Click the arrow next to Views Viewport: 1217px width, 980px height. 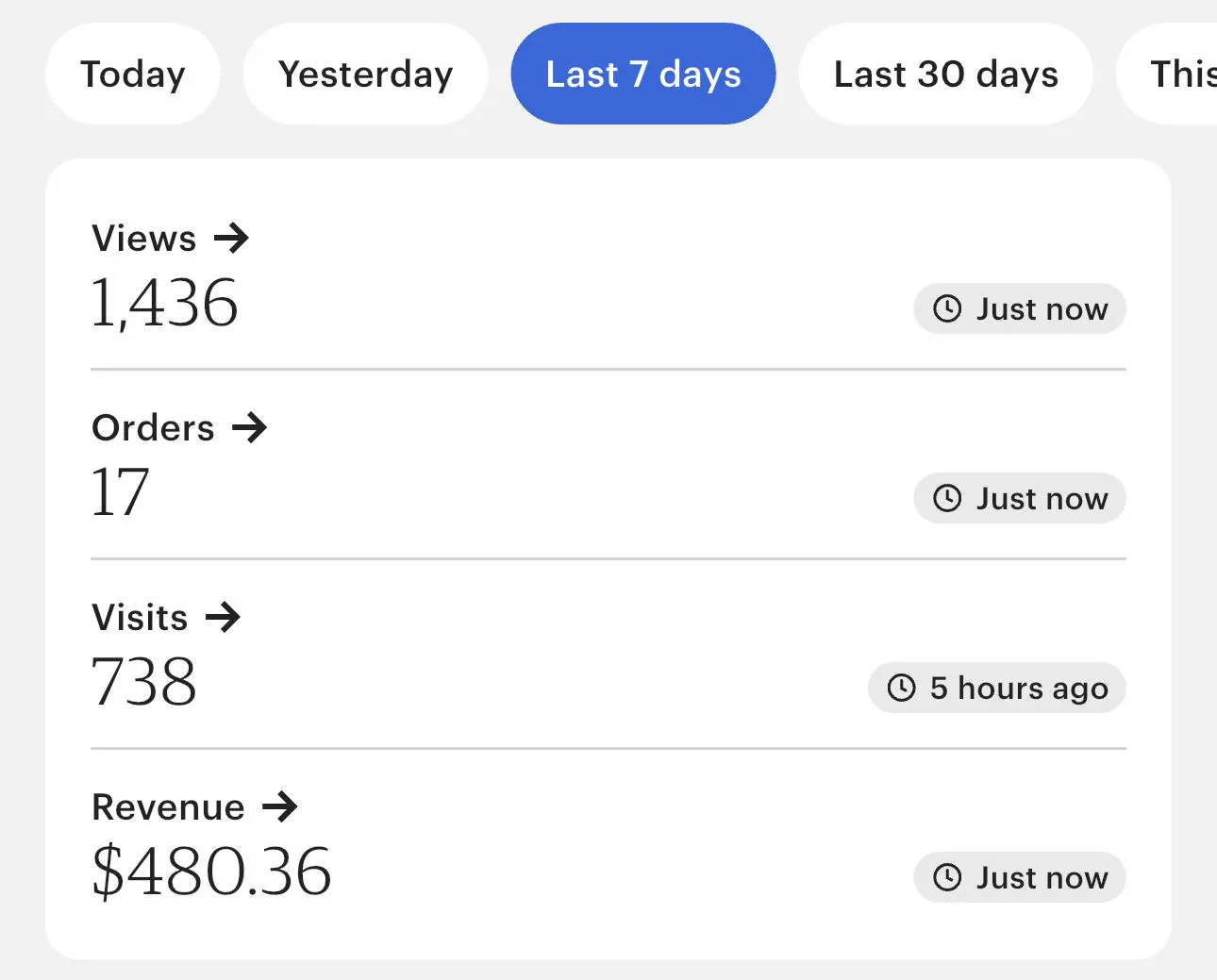pyautogui.click(x=231, y=238)
